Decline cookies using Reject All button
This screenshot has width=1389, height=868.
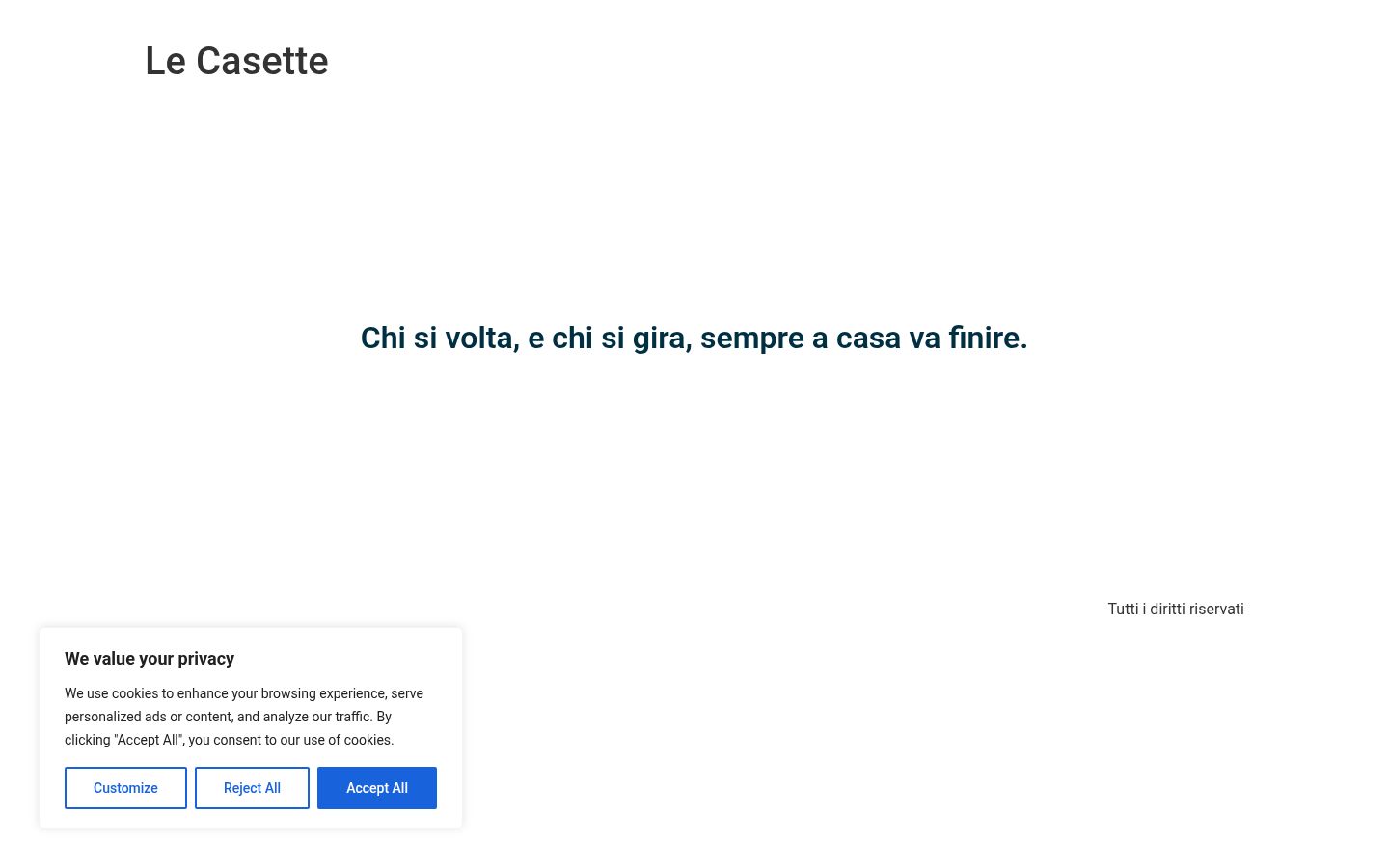[x=252, y=788]
